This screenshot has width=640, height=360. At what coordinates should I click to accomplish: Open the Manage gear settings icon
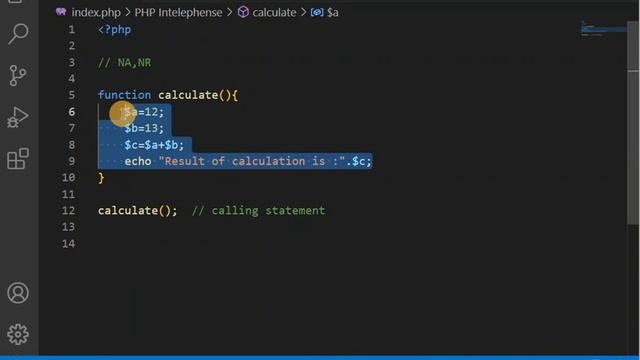click(x=18, y=334)
